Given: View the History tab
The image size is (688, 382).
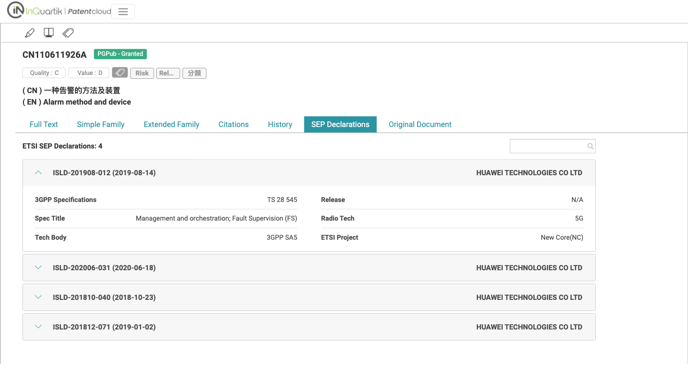Looking at the screenshot, I should click(x=280, y=125).
